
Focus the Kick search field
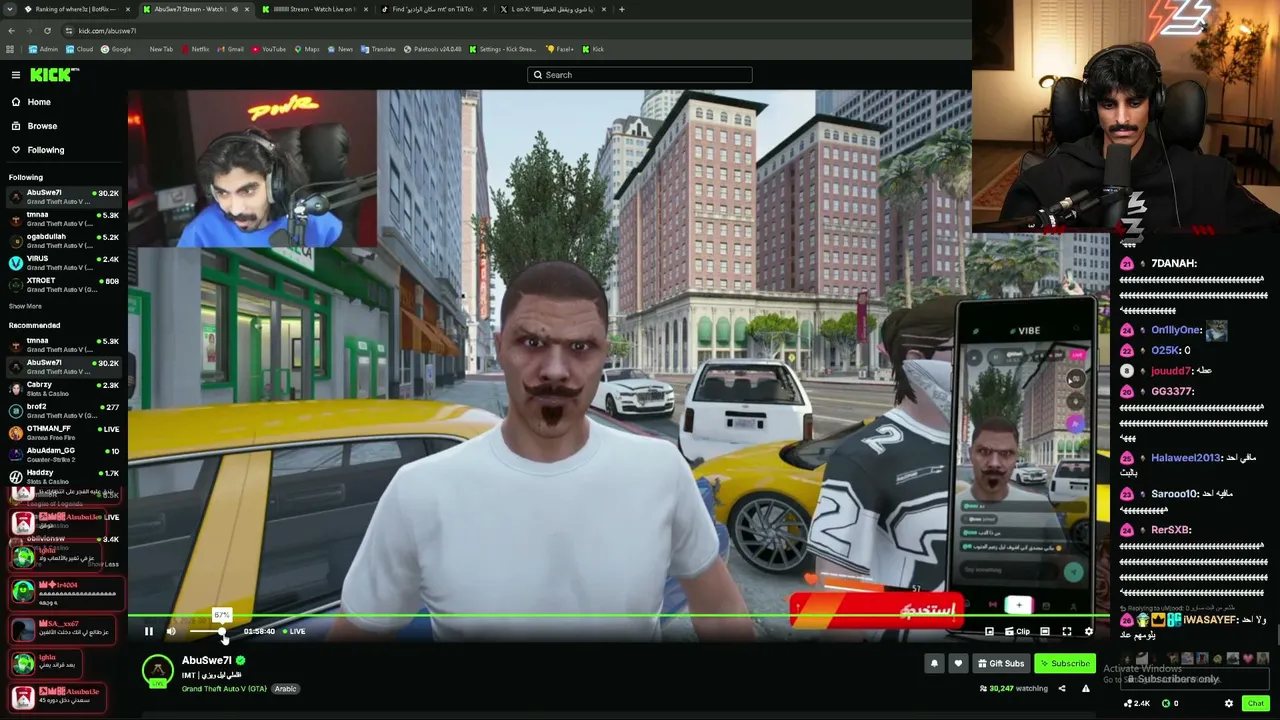(640, 75)
